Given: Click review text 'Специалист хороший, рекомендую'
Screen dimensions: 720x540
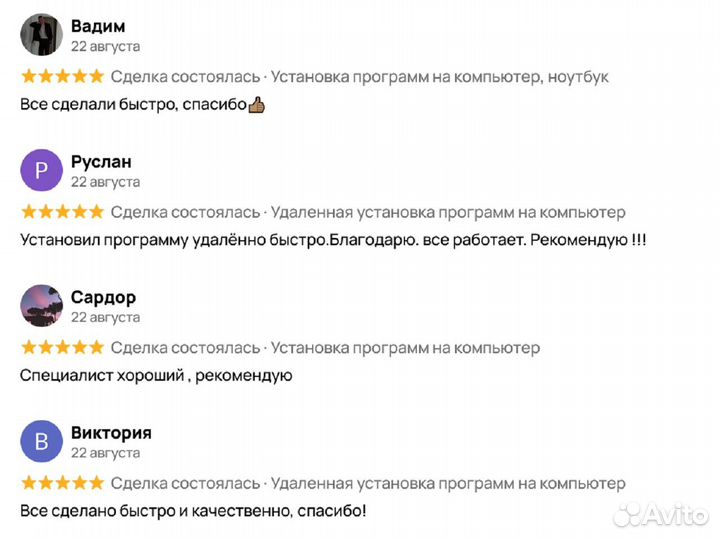Looking at the screenshot, I should (156, 376).
